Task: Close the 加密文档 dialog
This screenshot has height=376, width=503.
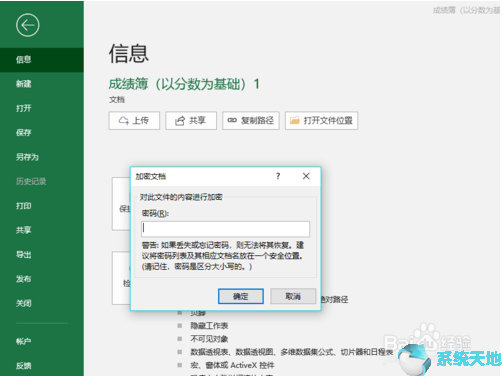Action: pos(306,176)
